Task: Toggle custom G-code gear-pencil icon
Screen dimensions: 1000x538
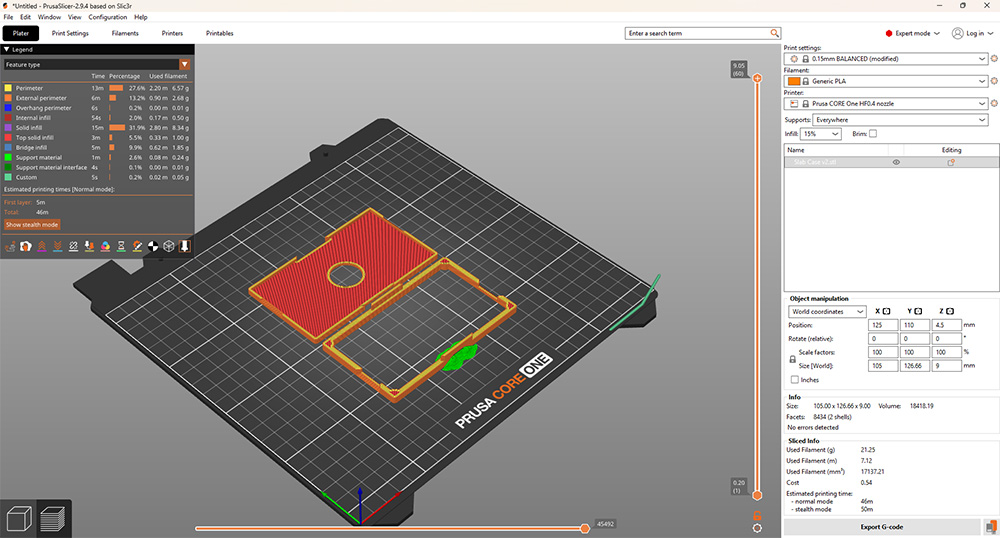Action: (137, 246)
